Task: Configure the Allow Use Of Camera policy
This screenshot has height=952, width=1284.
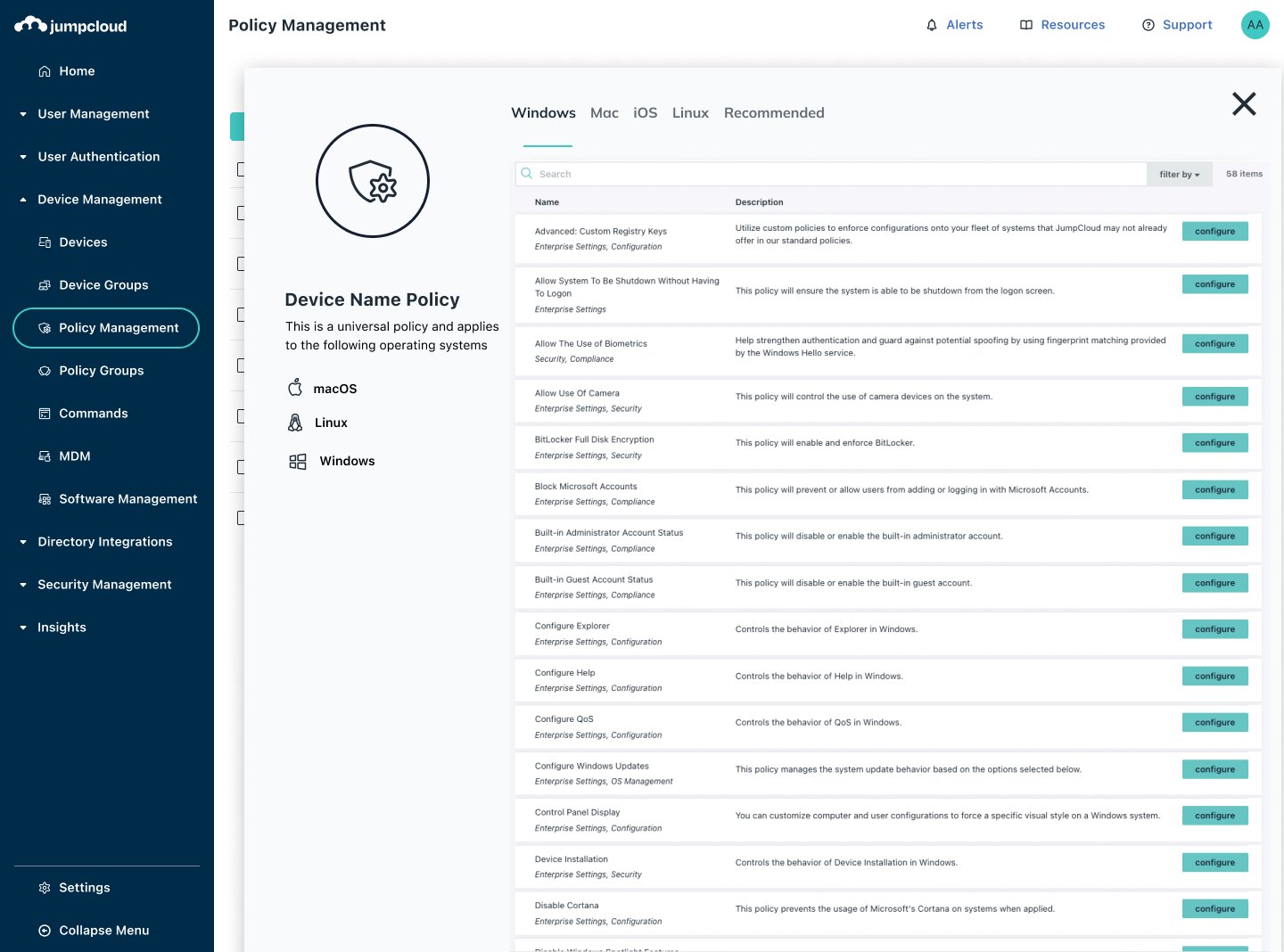Action: [1214, 397]
